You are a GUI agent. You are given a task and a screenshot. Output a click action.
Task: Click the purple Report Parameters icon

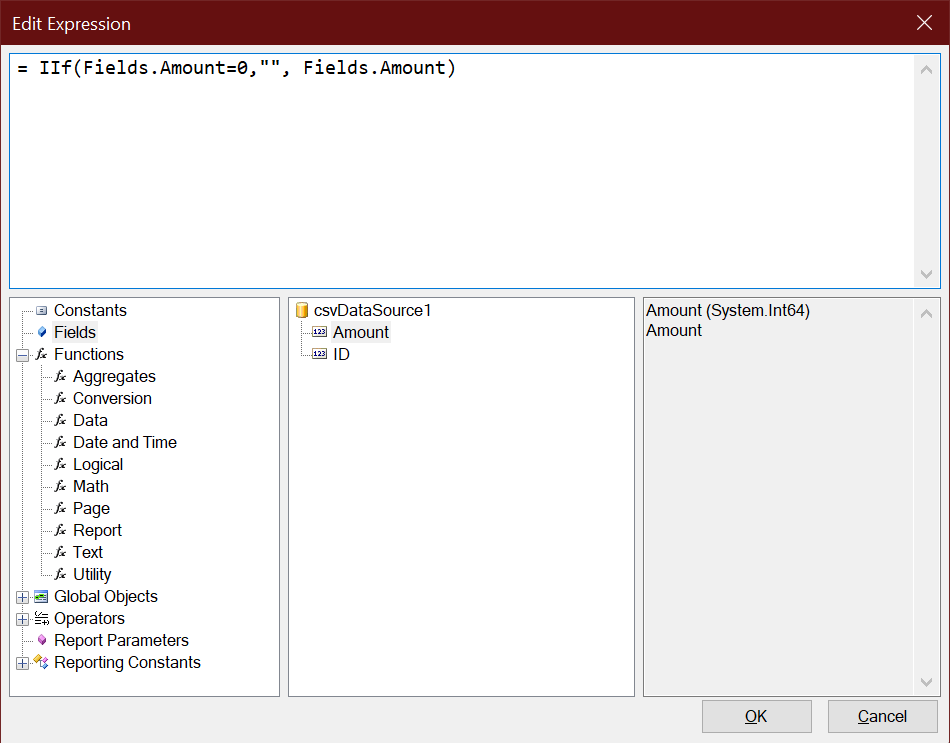(42, 640)
